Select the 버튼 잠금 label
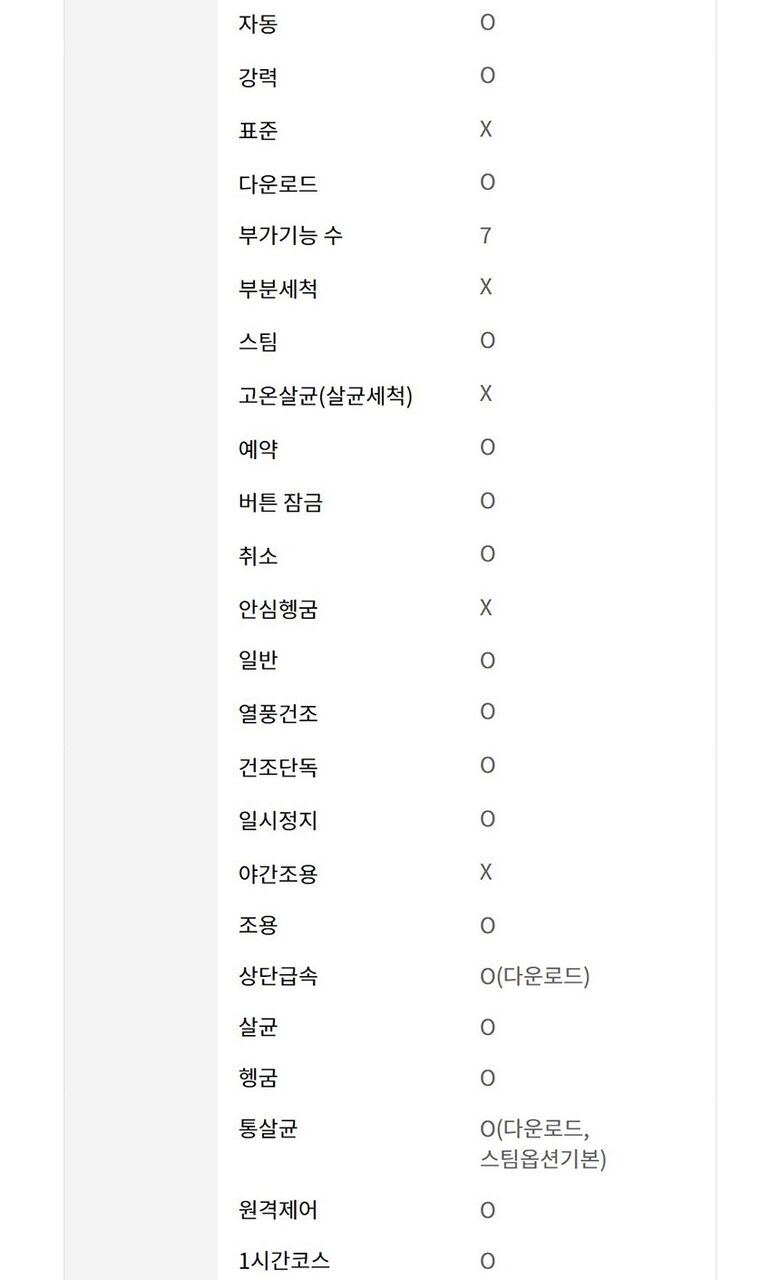The image size is (780, 1280). point(280,503)
